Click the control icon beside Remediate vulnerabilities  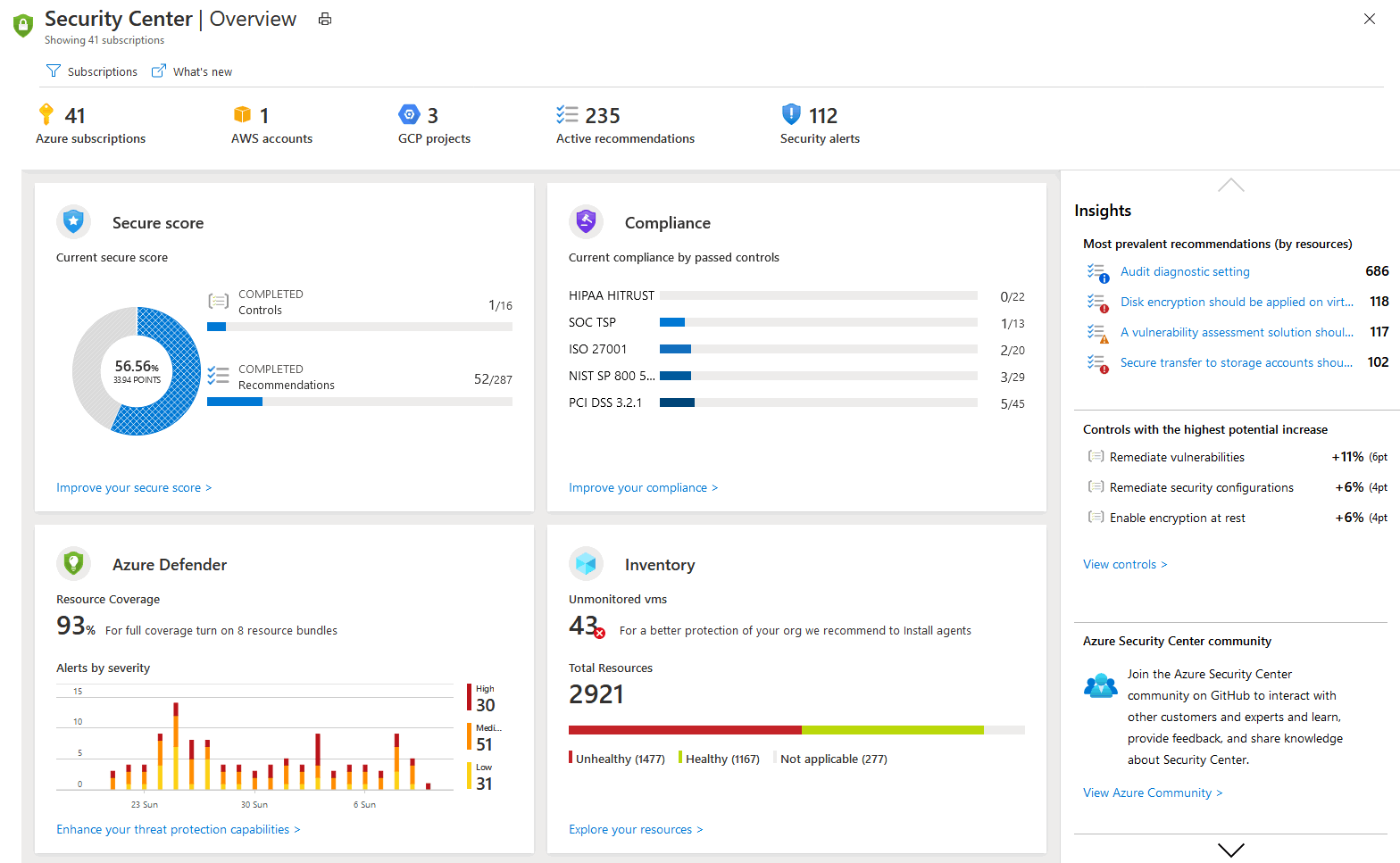click(x=1096, y=456)
